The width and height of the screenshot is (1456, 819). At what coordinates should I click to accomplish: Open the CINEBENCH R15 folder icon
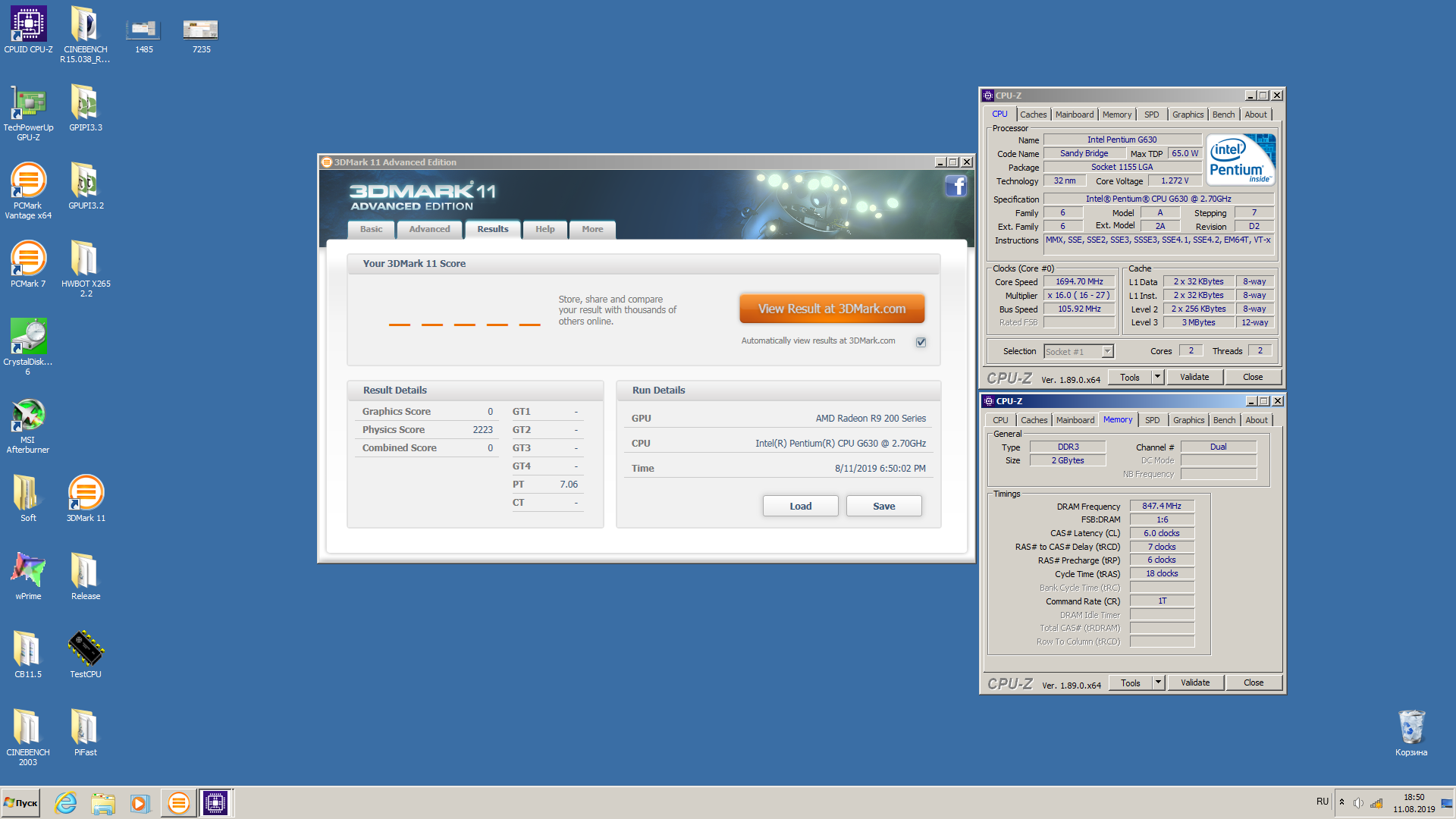[x=85, y=34]
